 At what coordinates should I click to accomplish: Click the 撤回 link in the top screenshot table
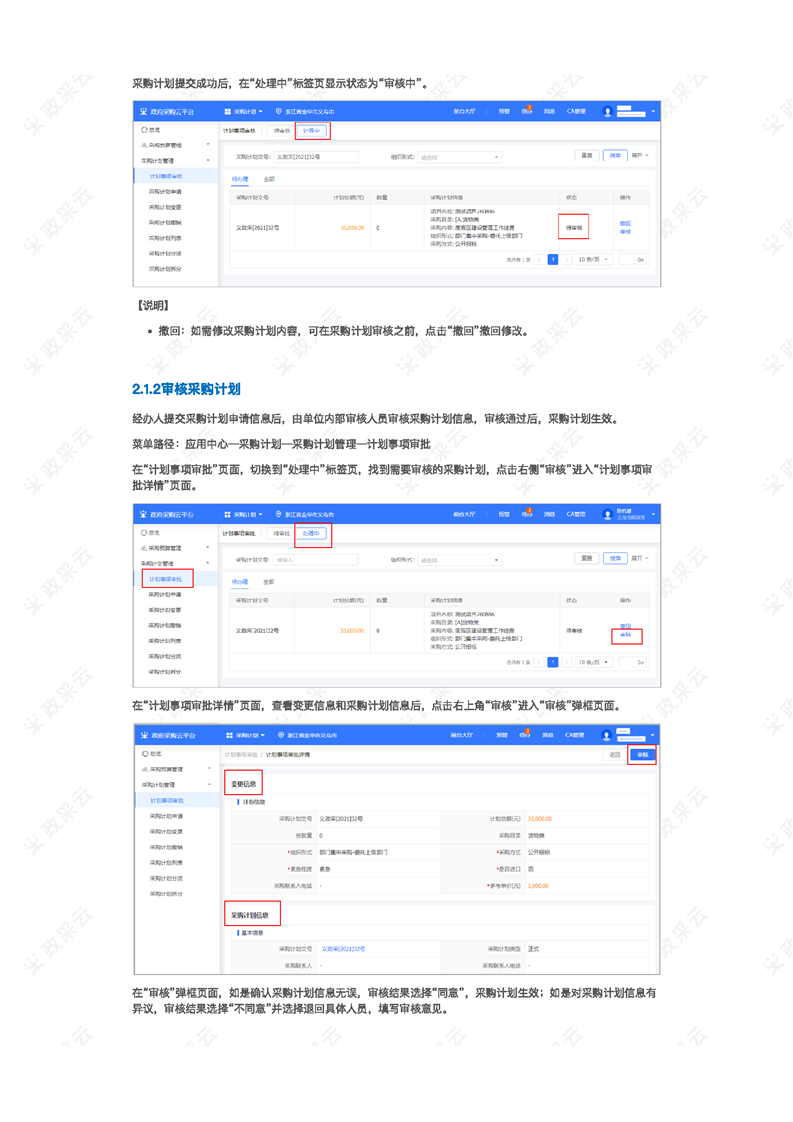[x=625, y=223]
